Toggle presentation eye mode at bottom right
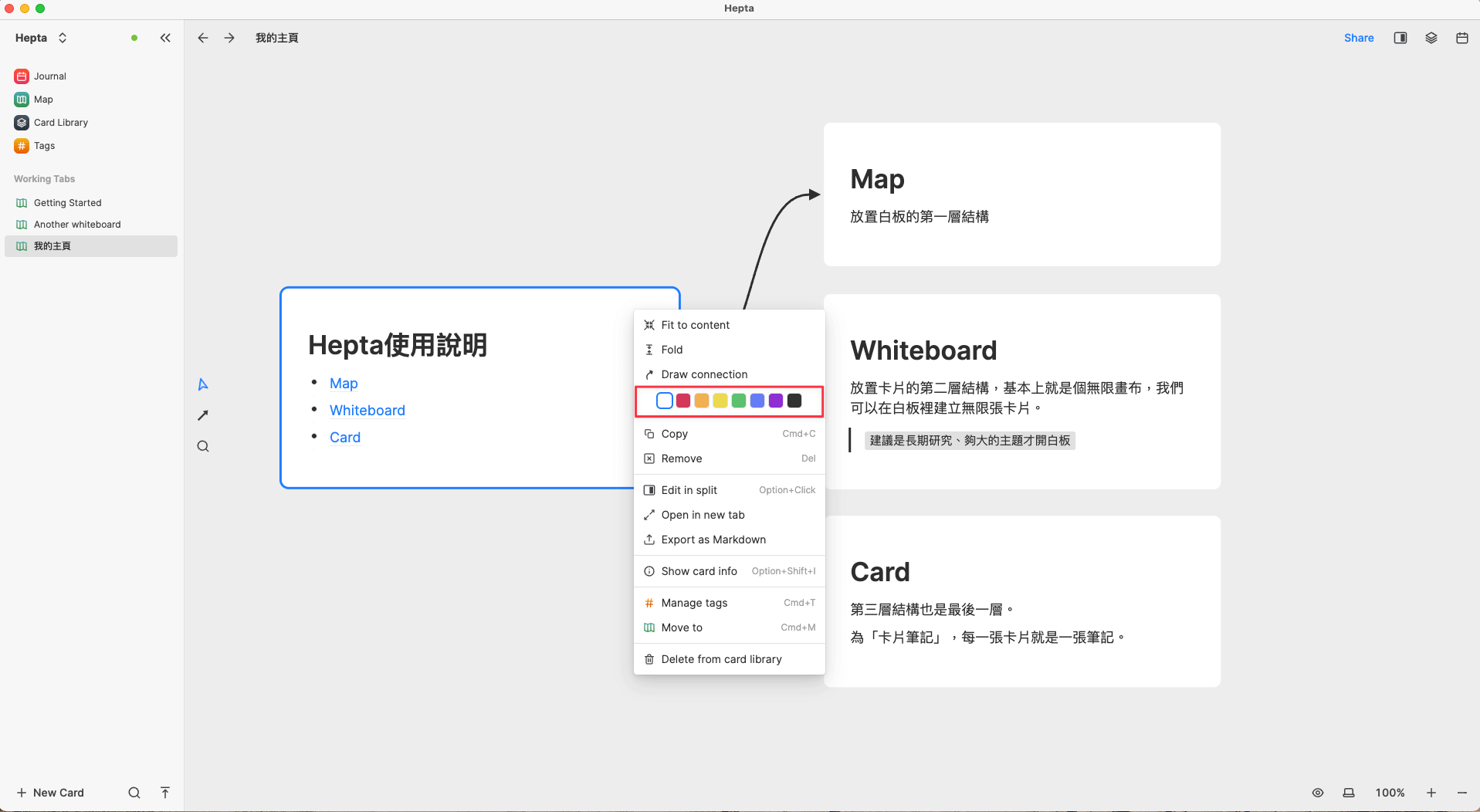Viewport: 1480px width, 812px height. coord(1318,793)
